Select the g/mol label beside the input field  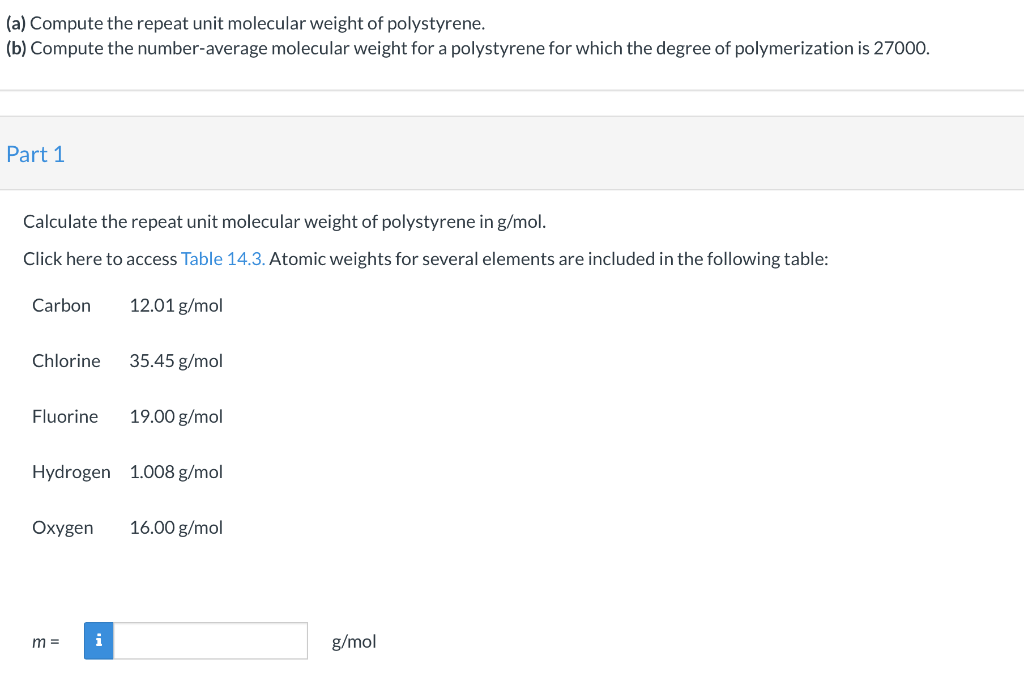click(x=353, y=641)
